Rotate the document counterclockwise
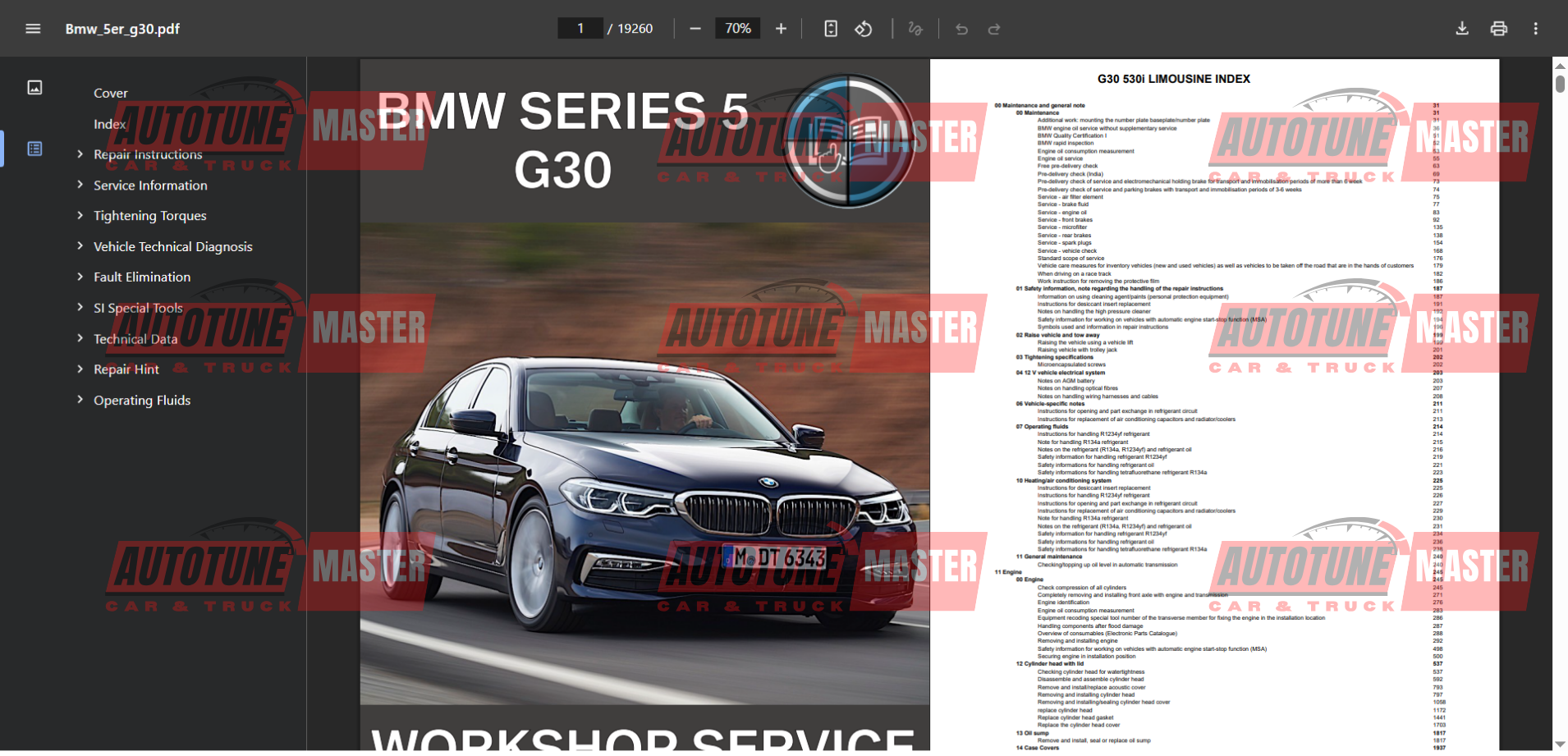The height and width of the screenshot is (756, 1568). [x=864, y=29]
